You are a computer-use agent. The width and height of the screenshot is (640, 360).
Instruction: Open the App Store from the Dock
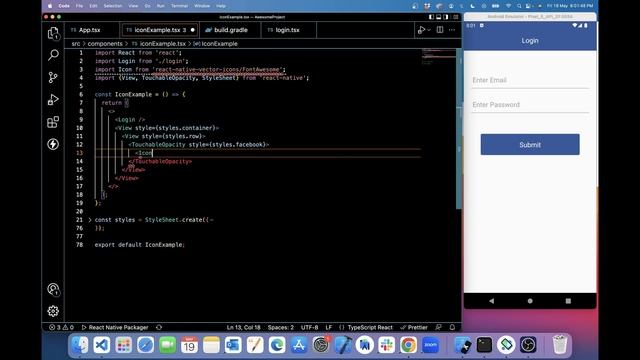[x=299, y=345]
